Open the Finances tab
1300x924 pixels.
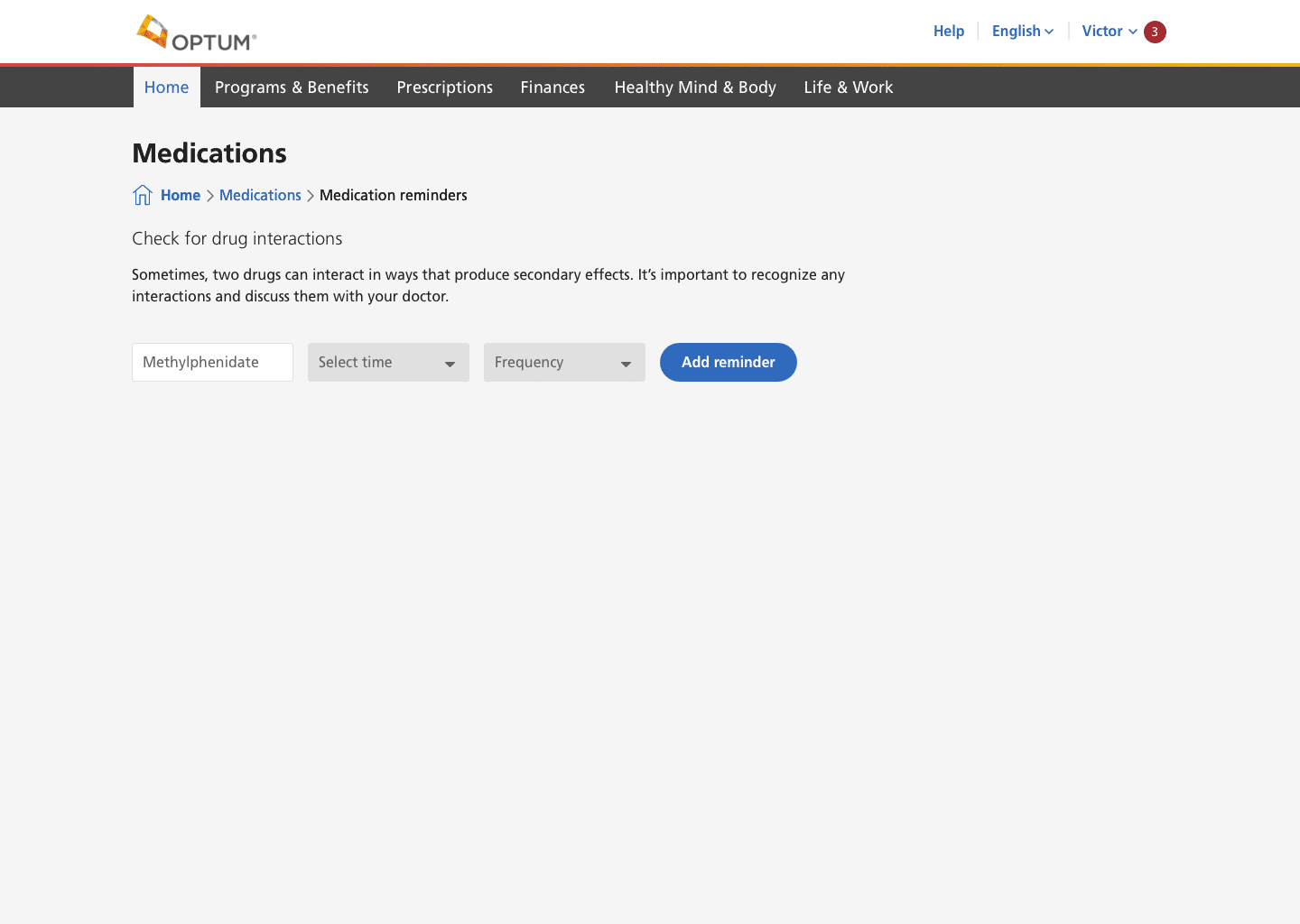click(552, 88)
